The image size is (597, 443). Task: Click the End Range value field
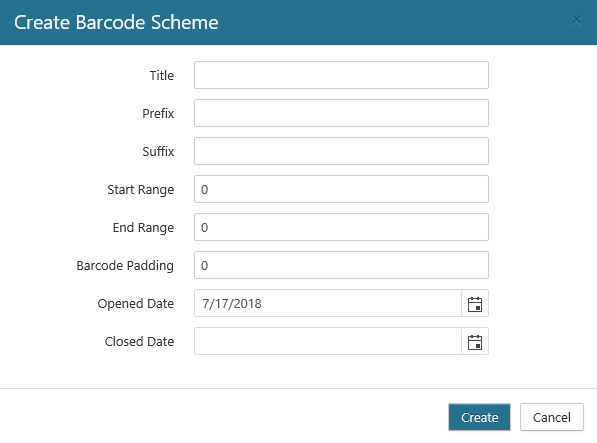point(341,227)
